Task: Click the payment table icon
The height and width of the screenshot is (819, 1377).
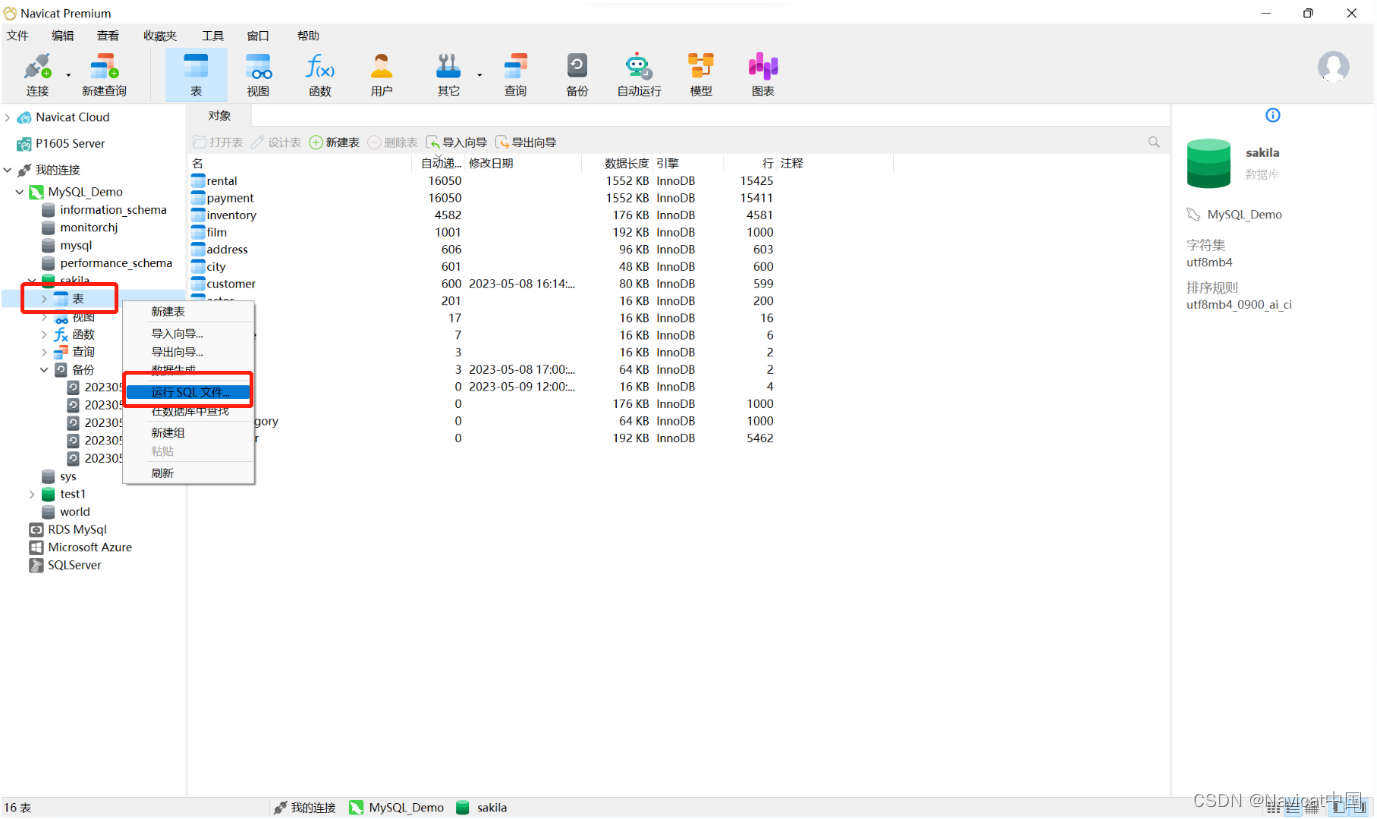Action: (x=198, y=198)
